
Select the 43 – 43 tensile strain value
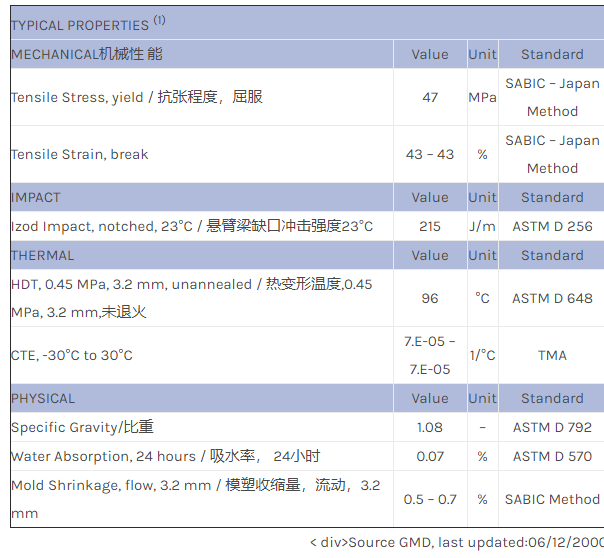(430, 154)
